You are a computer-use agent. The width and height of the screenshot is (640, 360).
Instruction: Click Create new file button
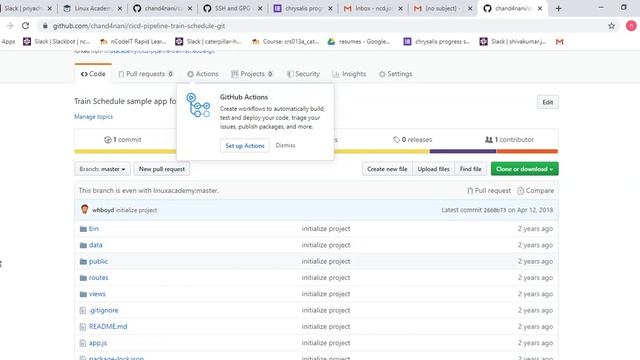387,169
